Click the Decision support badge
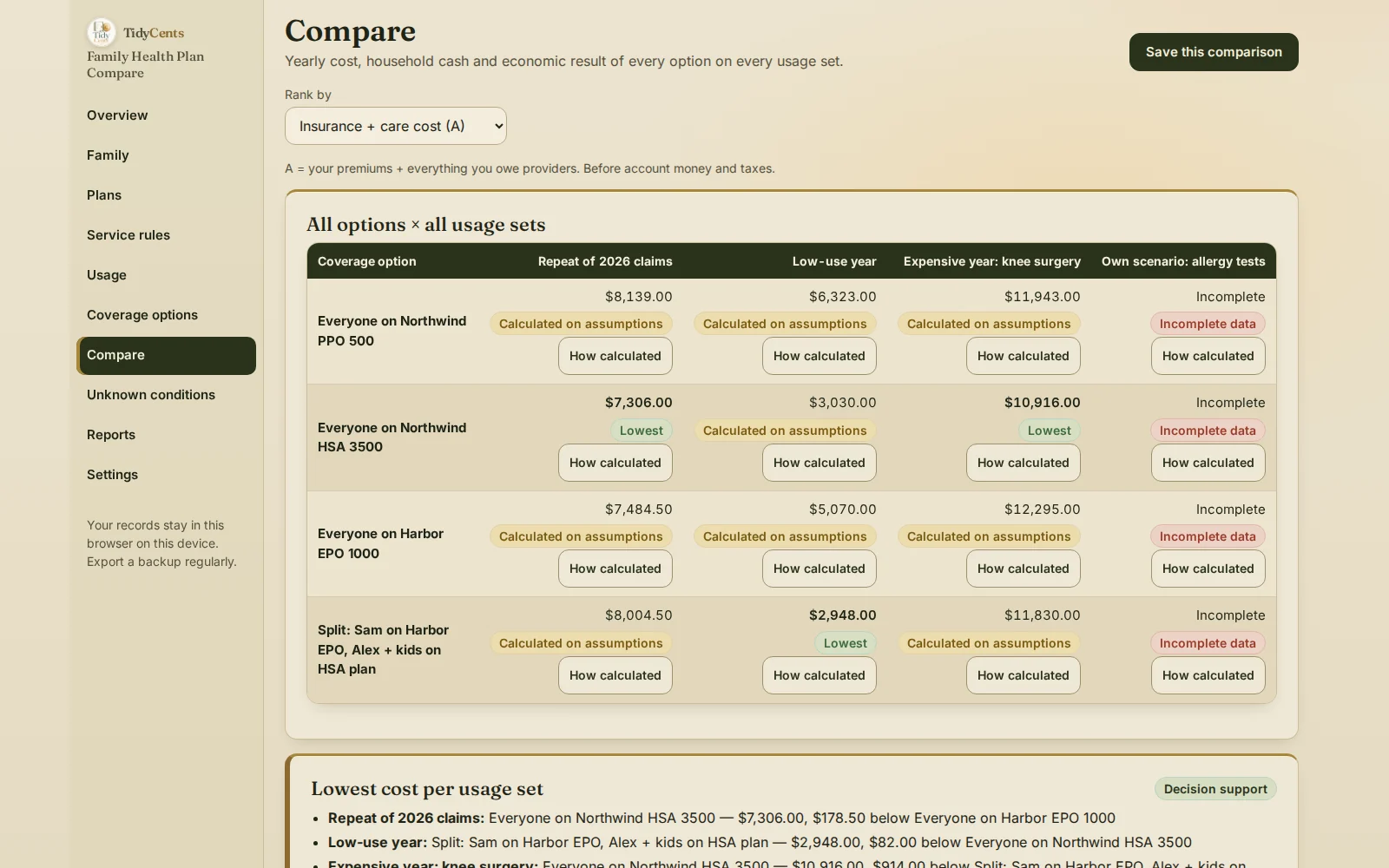The height and width of the screenshot is (868, 1389). [x=1215, y=789]
